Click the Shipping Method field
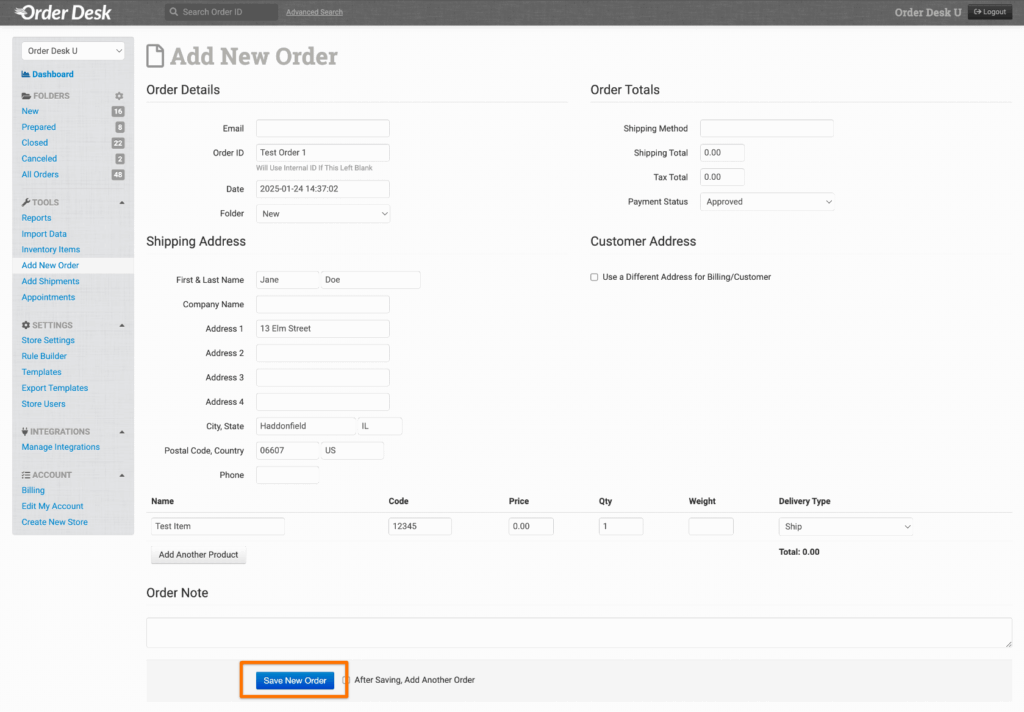This screenshot has width=1024, height=712. [x=767, y=128]
